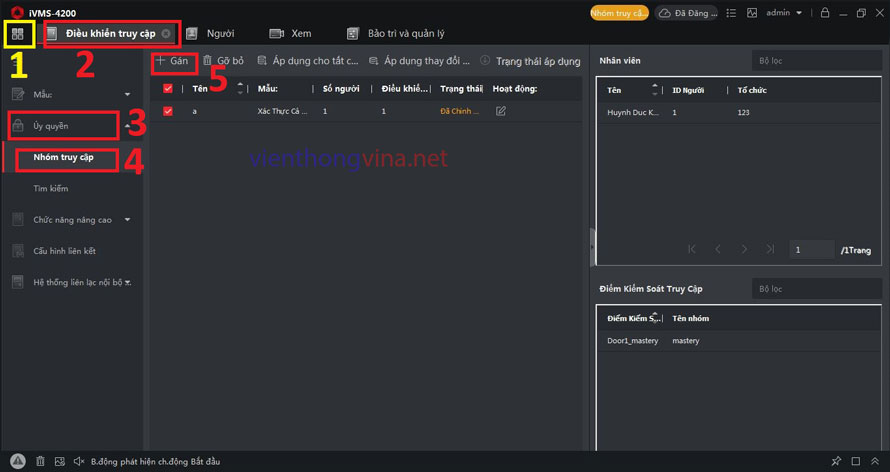The height and width of the screenshot is (472, 890).
Task: Click the trash icon in bottom status bar
Action: 40,461
